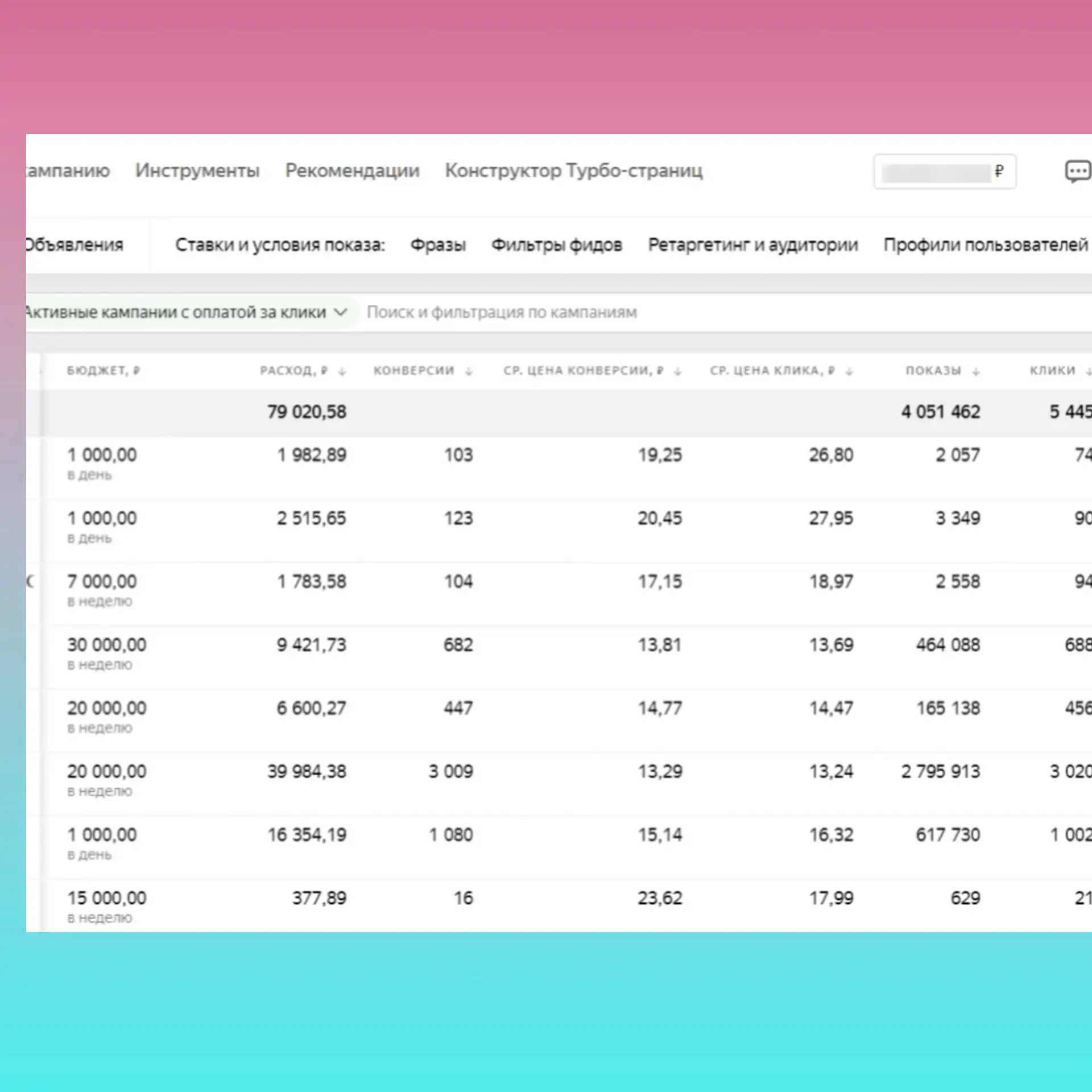The image size is (1092, 1092).
Task: Click spend value 377,89
Action: (x=319, y=898)
